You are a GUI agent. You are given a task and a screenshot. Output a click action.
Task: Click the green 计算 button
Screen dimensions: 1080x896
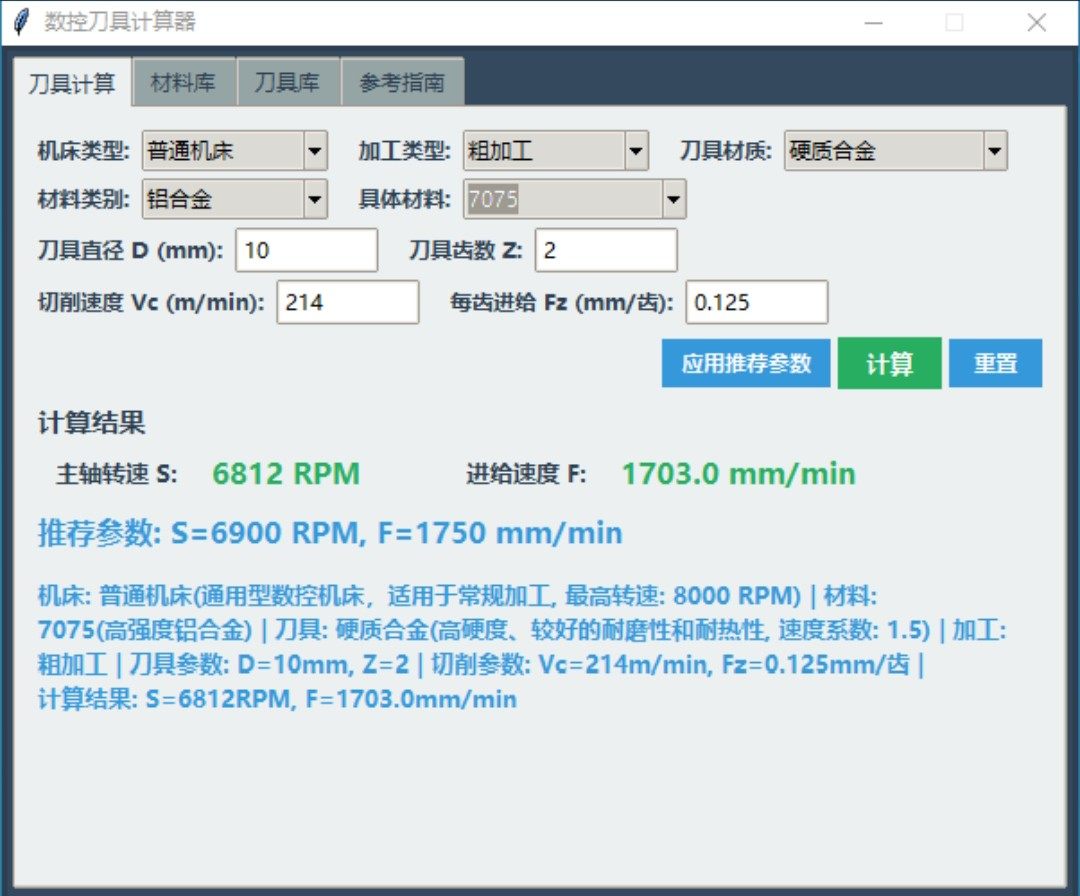coord(889,363)
